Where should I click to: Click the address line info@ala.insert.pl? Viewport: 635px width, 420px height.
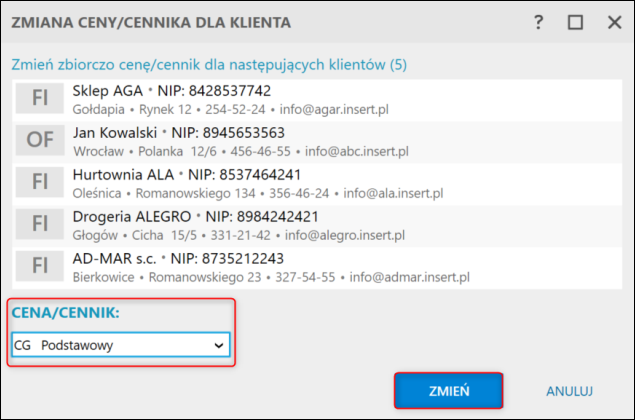tap(393, 193)
